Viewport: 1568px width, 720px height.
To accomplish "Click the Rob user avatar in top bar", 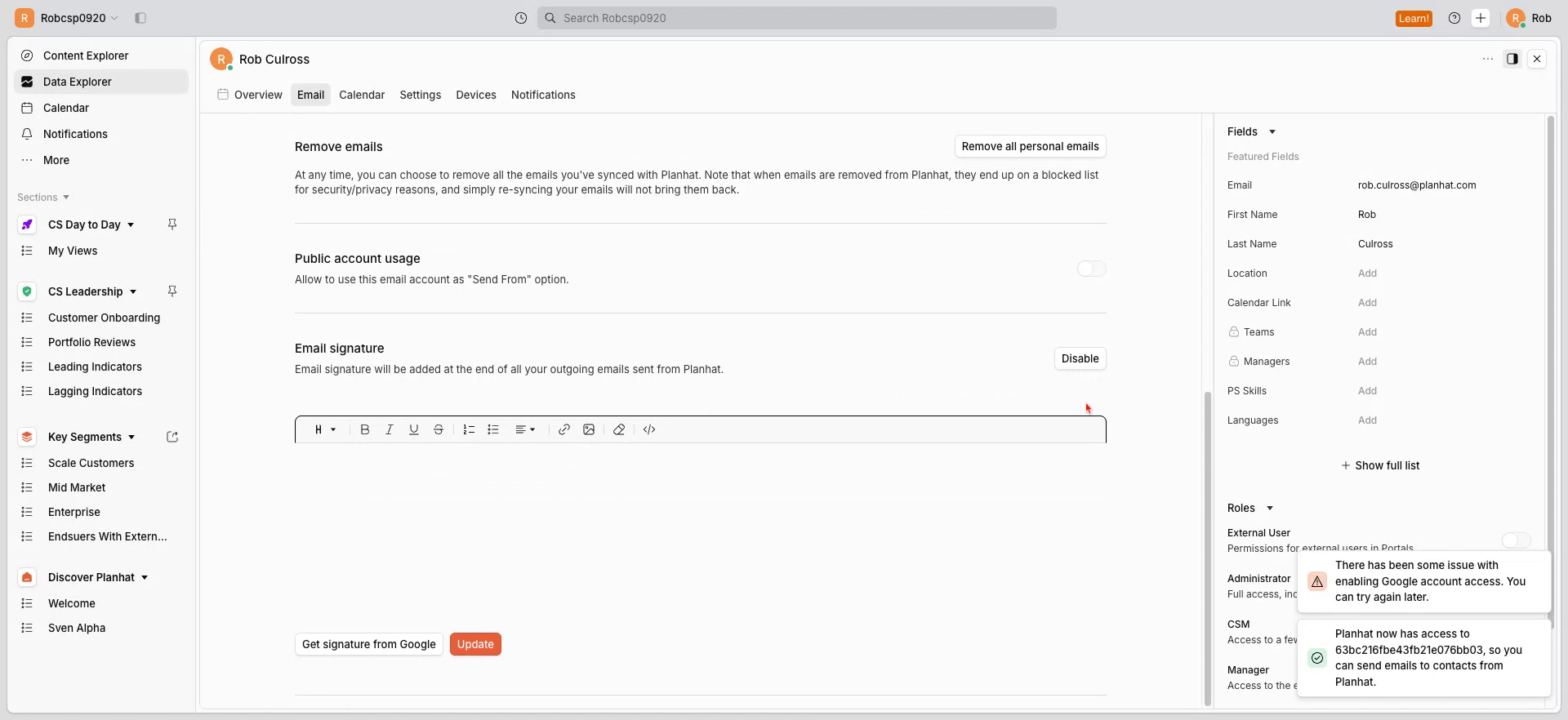I will pos(1516,18).
